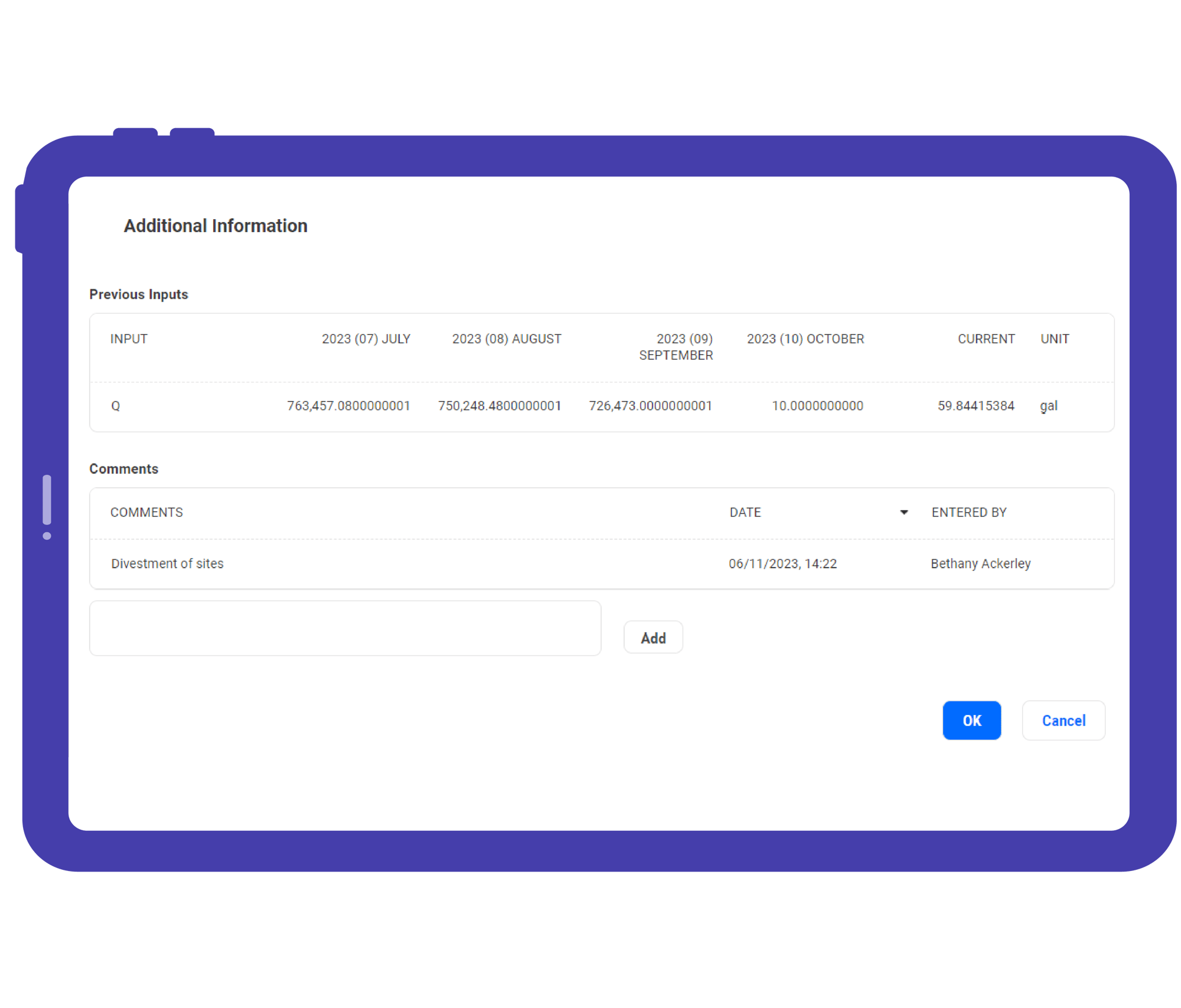The image size is (1181, 1008).
Task: Select the UNIT column header
Action: click(1055, 339)
